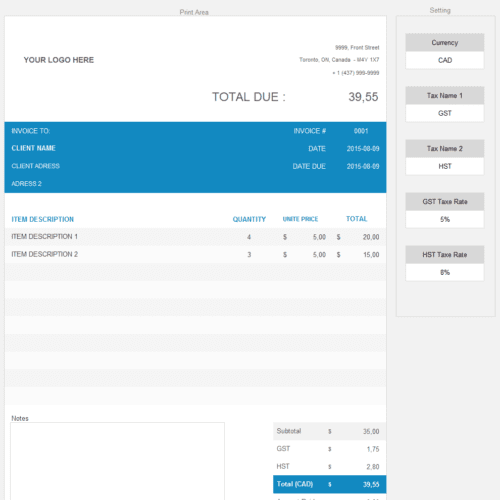This screenshot has width=500, height=500.
Task: Click the item total 20,00
Action: (371, 237)
